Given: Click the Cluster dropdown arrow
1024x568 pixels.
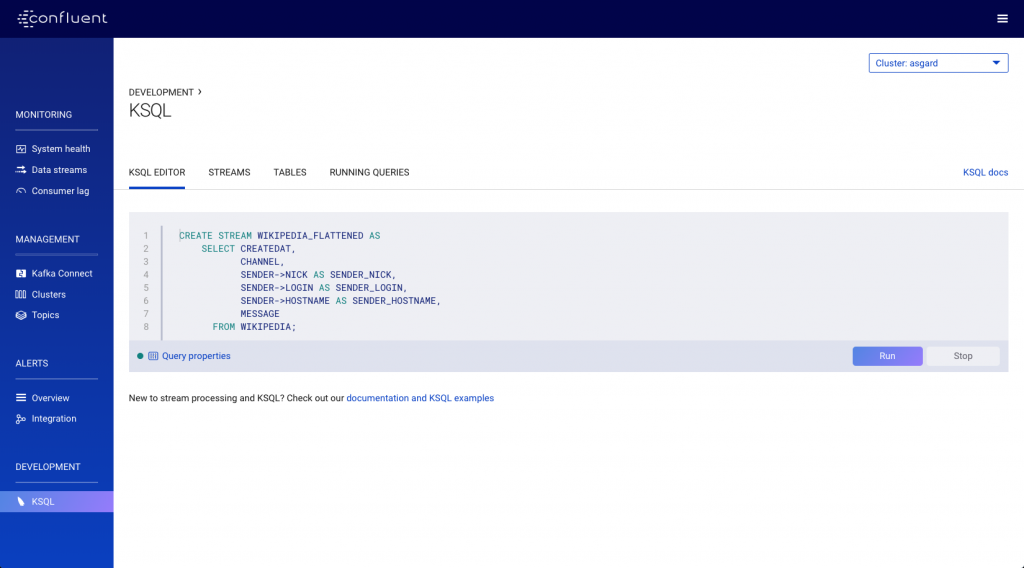Looking at the screenshot, I should [996, 63].
